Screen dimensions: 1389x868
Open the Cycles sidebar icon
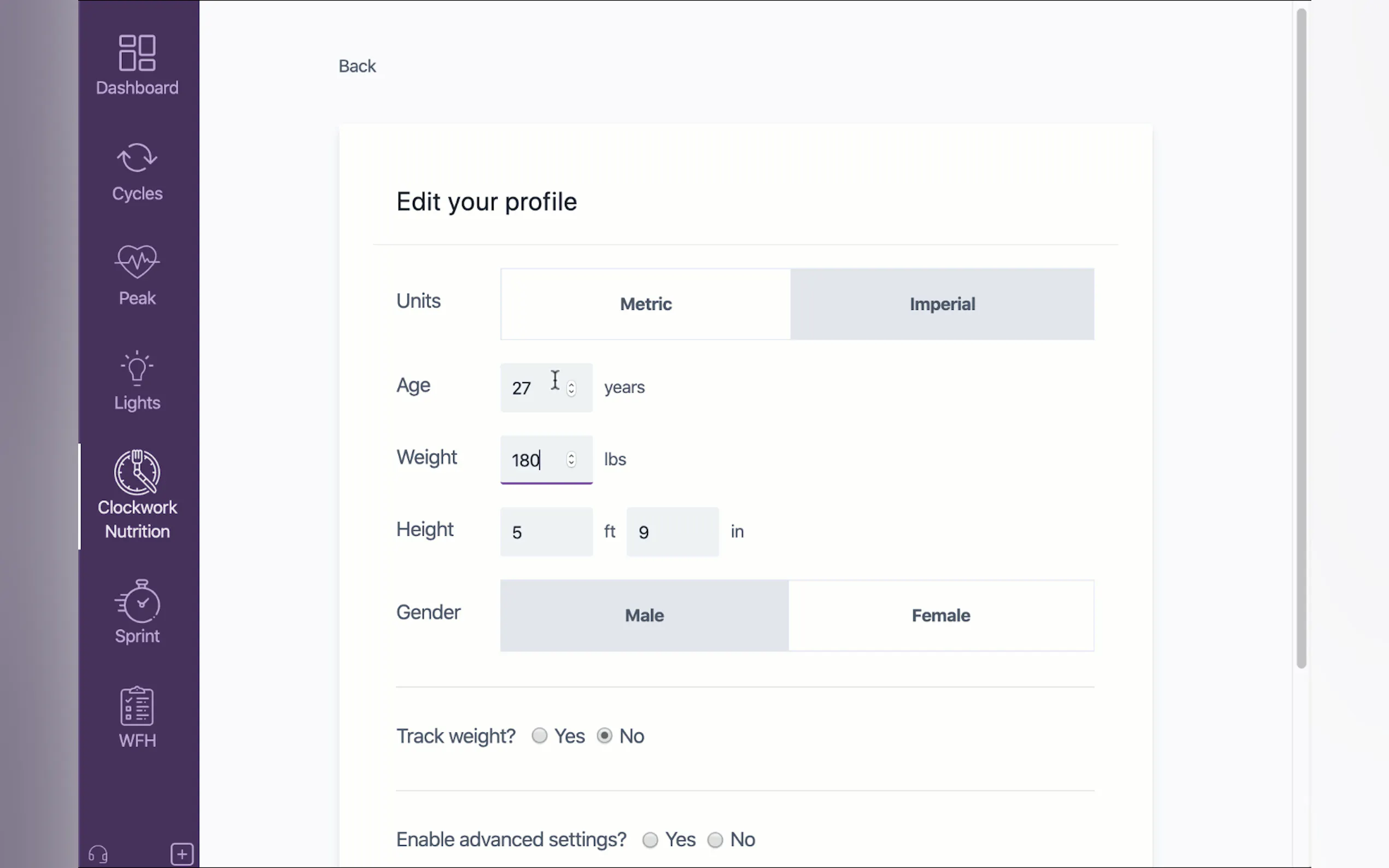[x=137, y=157]
